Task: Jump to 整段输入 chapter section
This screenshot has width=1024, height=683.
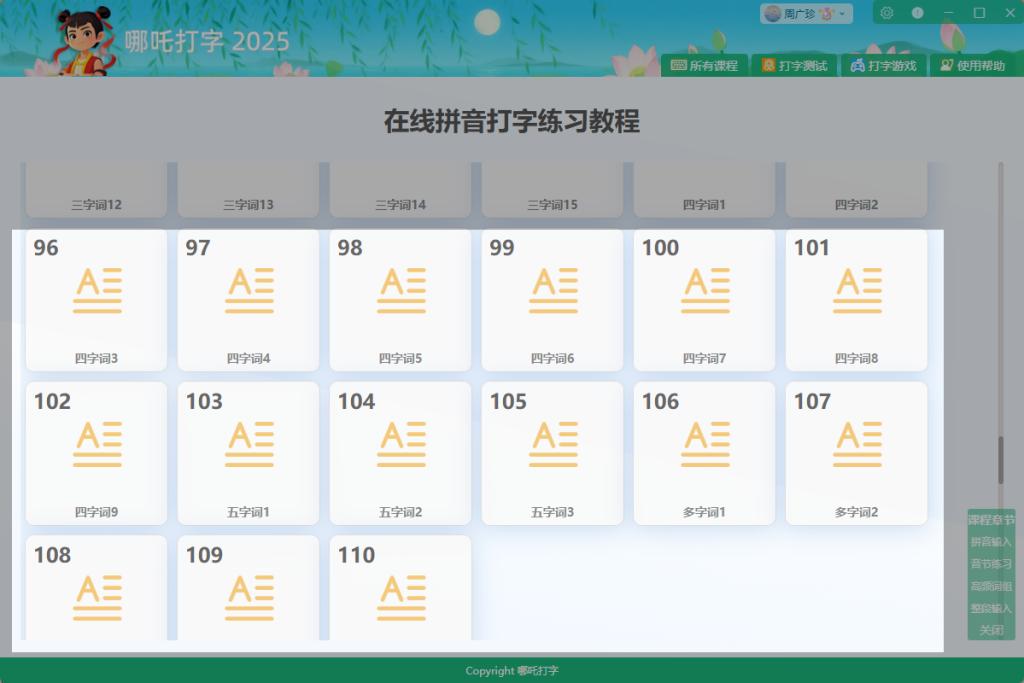Action: point(991,608)
